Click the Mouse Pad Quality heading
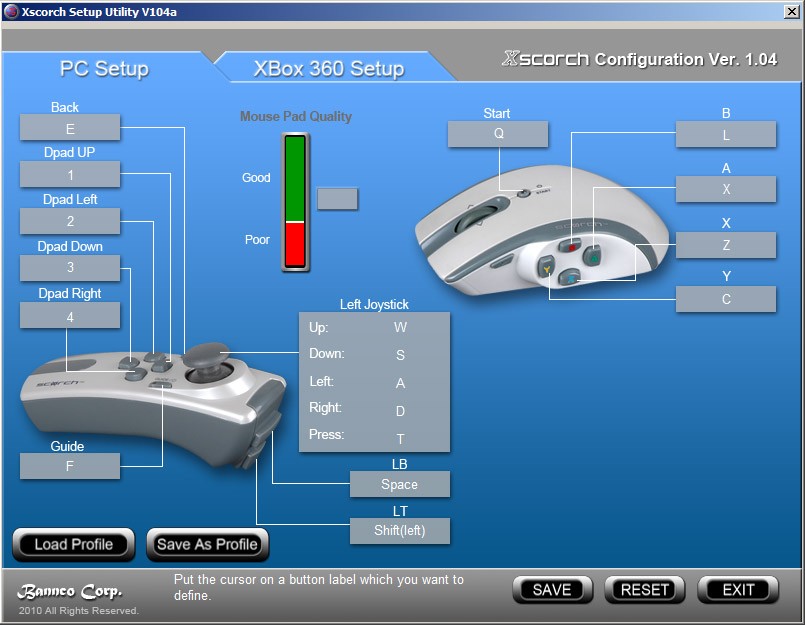Image resolution: width=805 pixels, height=625 pixels. (x=296, y=117)
